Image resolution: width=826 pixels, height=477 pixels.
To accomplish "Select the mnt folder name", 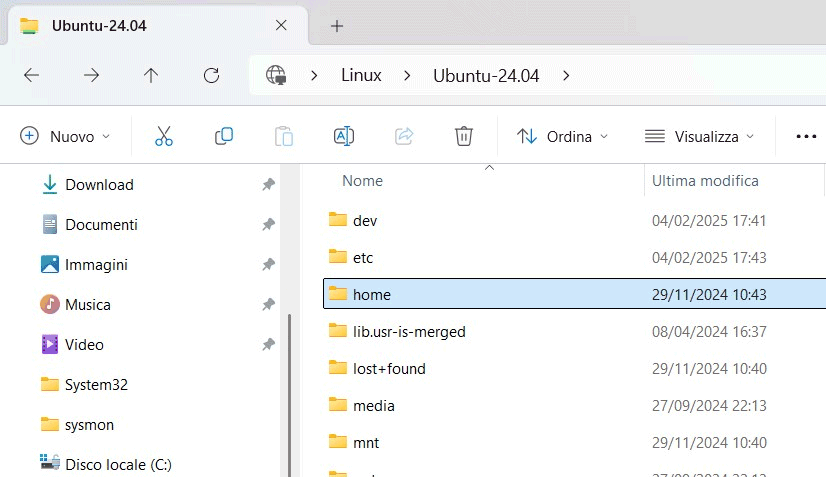I will [x=366, y=442].
